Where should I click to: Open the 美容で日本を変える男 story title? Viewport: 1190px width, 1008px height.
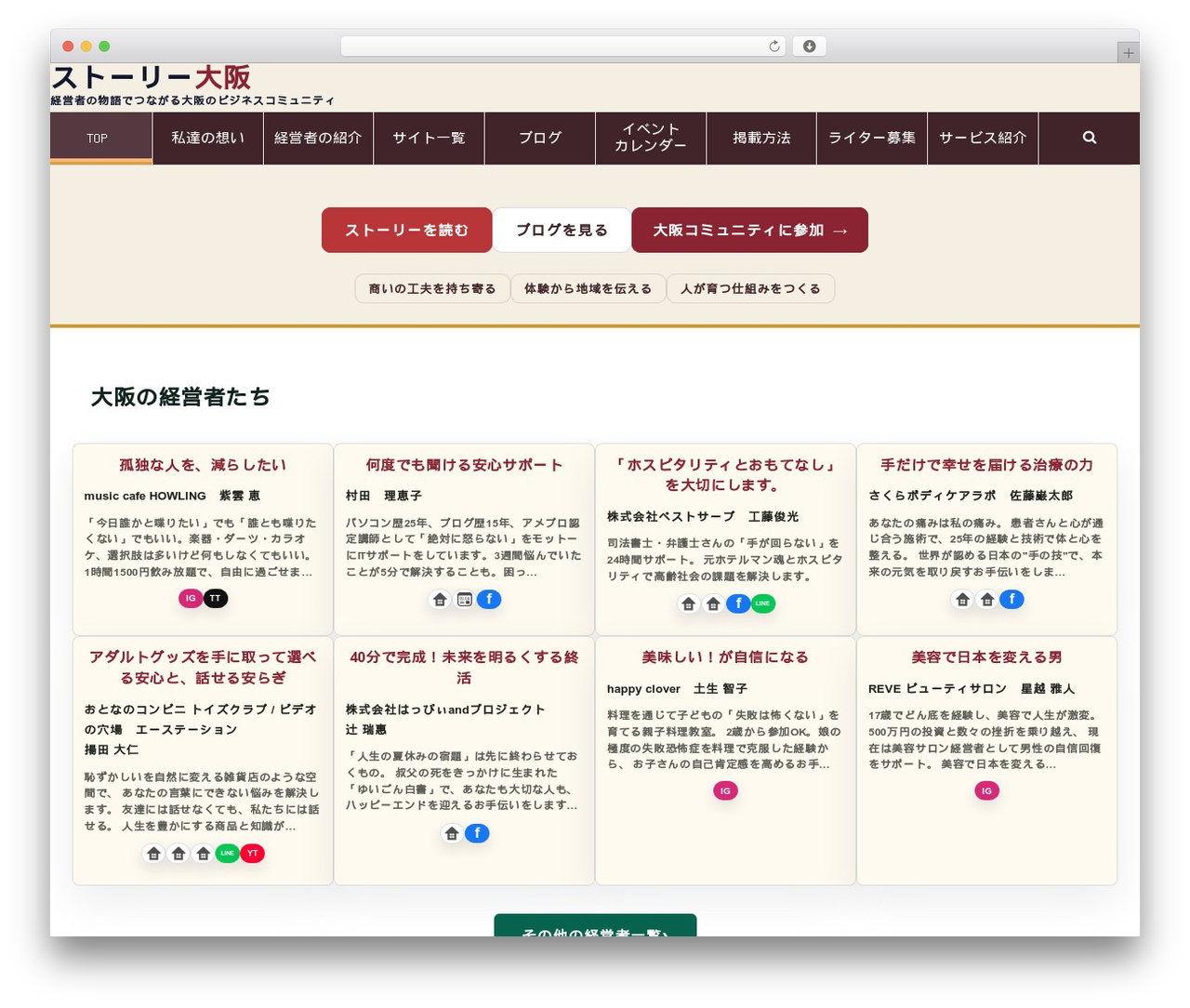[986, 657]
